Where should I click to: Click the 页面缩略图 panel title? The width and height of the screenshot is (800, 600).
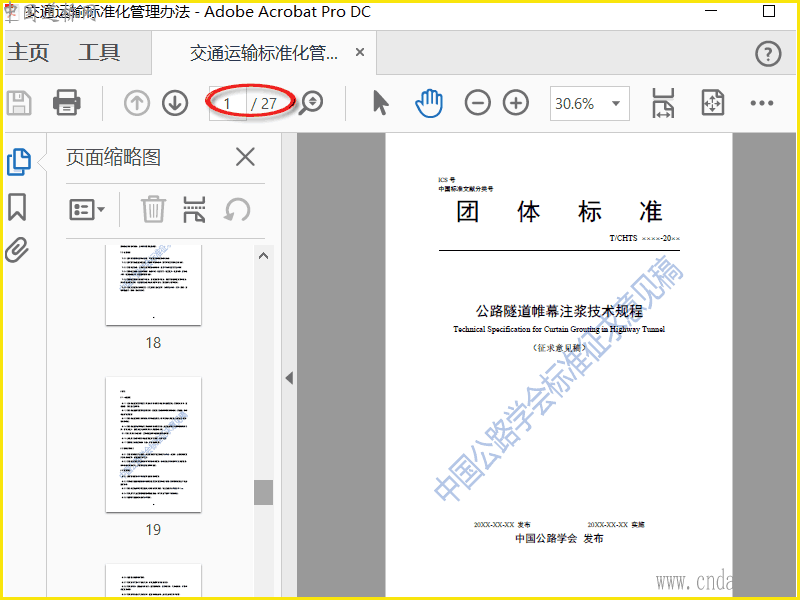(113, 157)
